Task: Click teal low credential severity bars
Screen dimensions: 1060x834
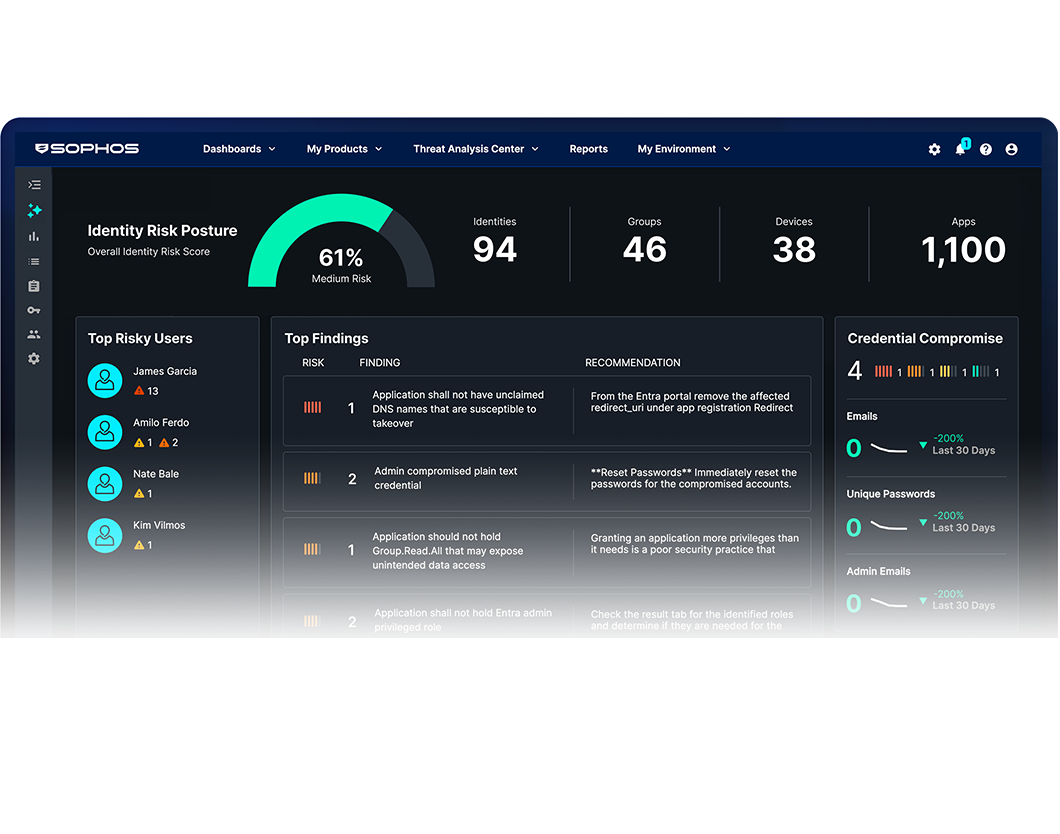Action: click(x=980, y=371)
